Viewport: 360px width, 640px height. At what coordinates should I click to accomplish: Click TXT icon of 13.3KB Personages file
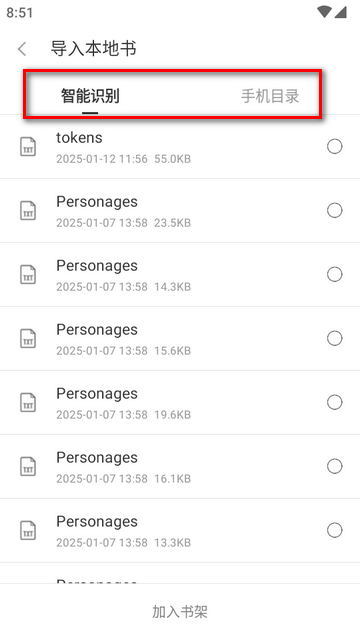point(28,530)
